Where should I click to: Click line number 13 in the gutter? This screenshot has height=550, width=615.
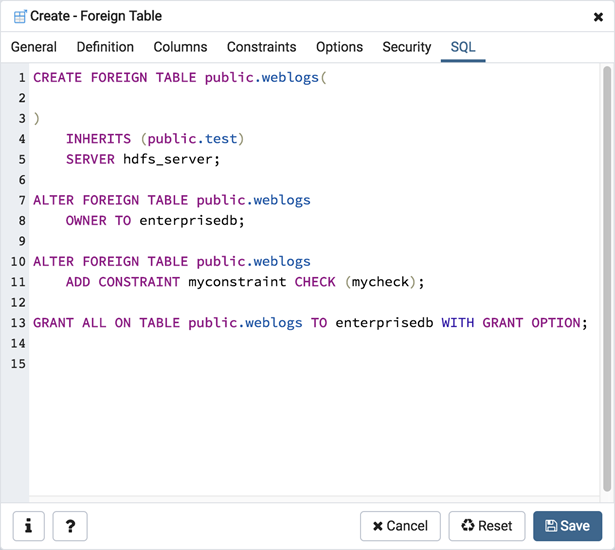(x=17, y=323)
